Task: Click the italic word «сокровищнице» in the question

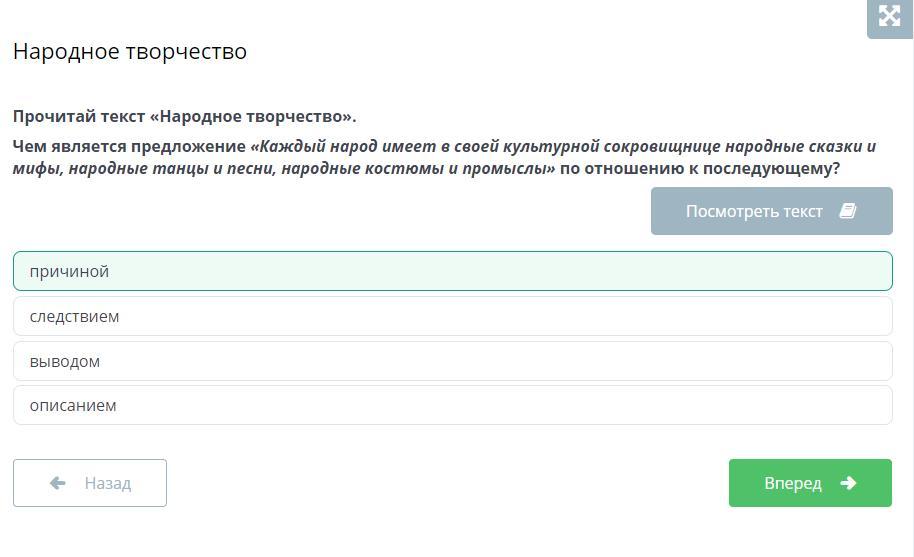Action: coord(662,146)
